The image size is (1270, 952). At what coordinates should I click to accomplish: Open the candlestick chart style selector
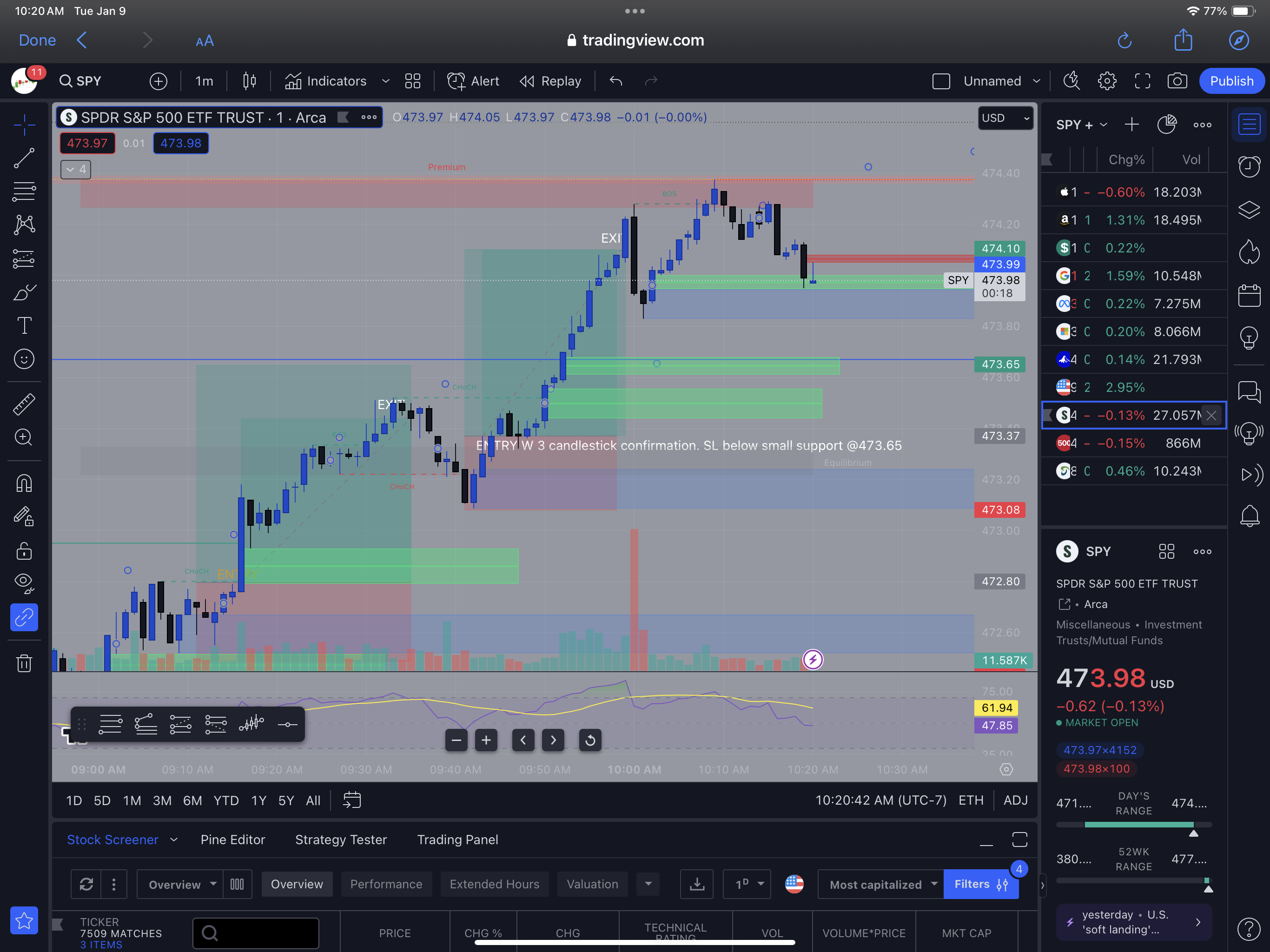click(249, 81)
